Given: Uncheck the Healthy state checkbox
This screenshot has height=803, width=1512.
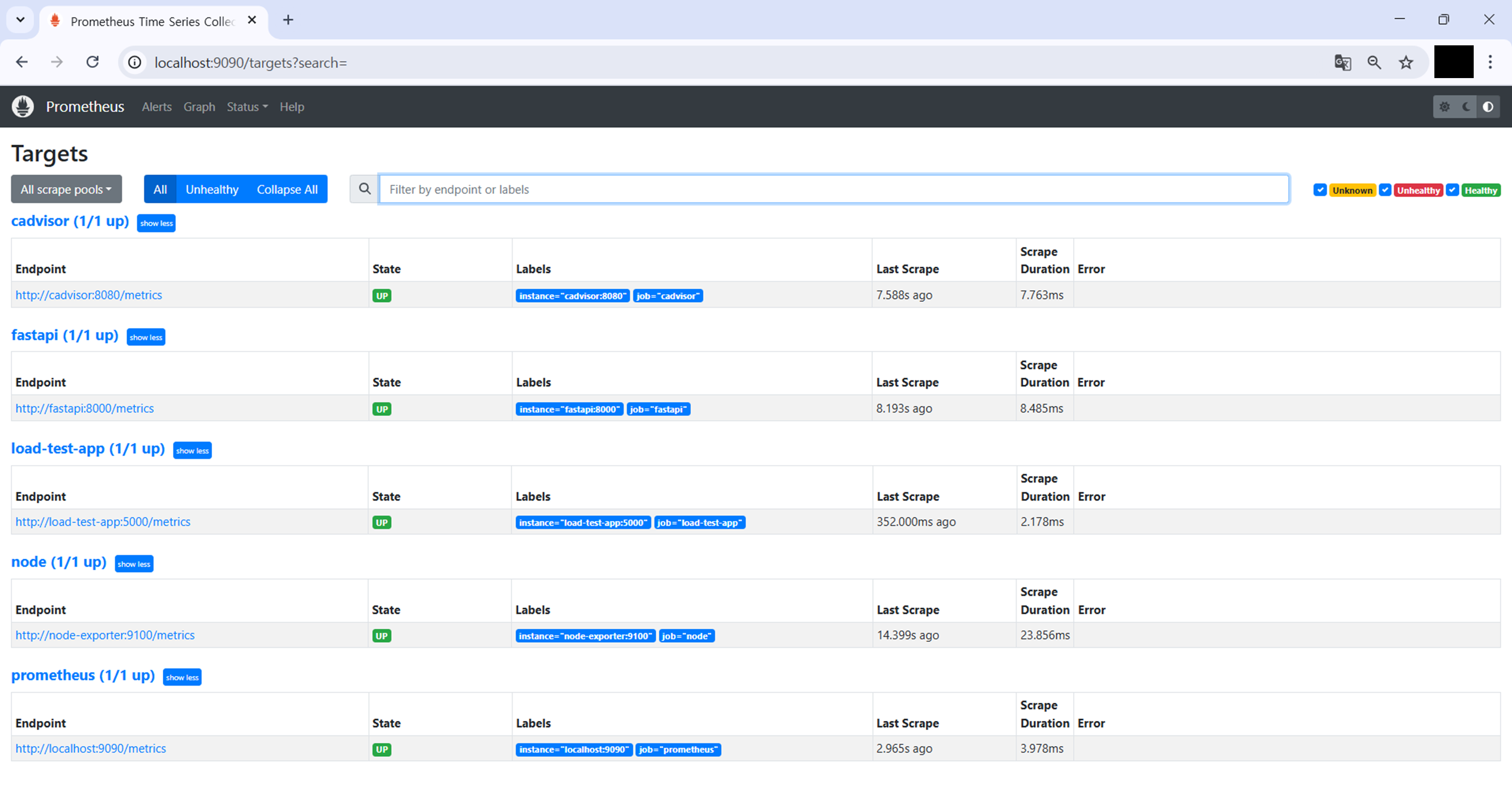Looking at the screenshot, I should tap(1453, 190).
